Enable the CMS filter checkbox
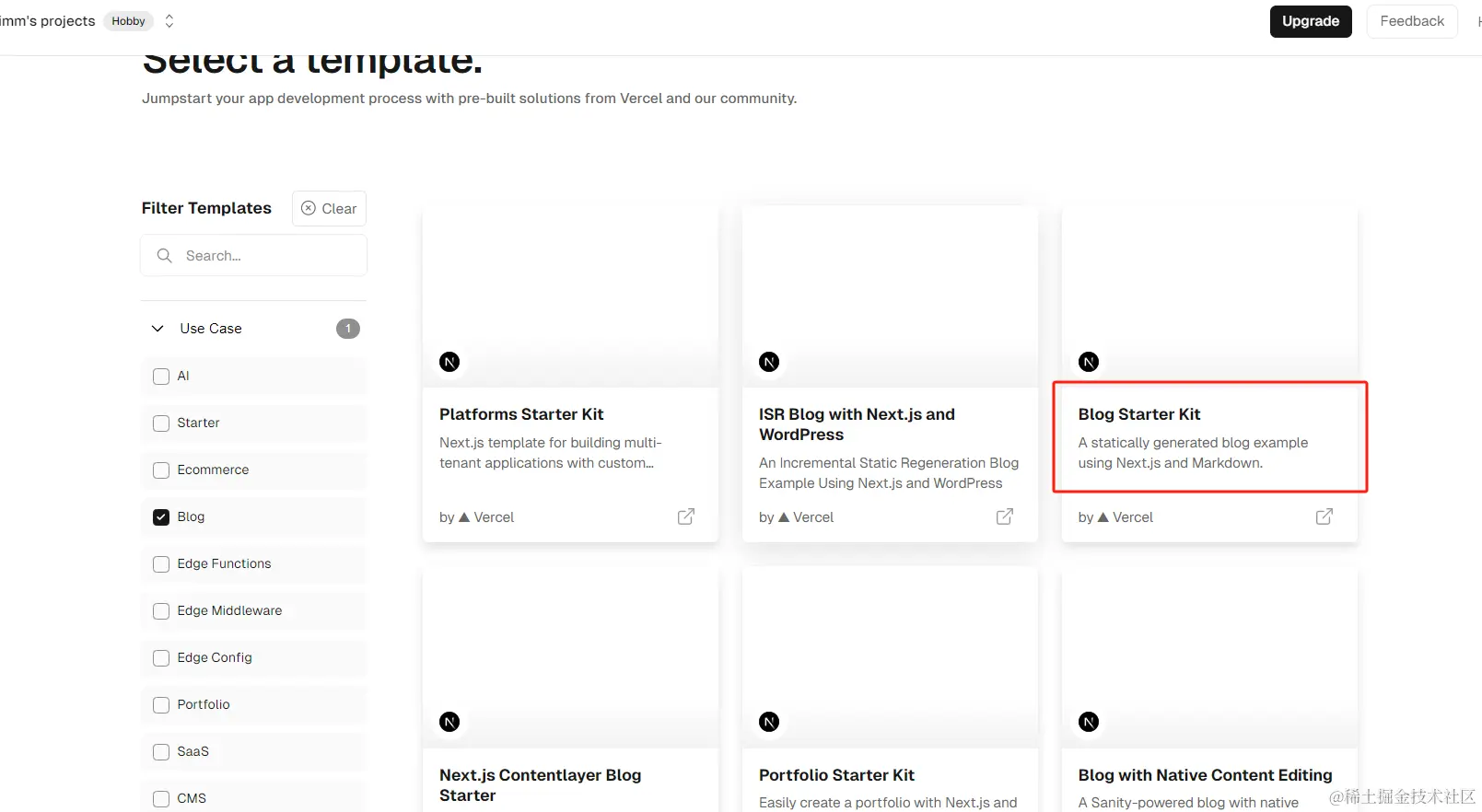 [161, 798]
